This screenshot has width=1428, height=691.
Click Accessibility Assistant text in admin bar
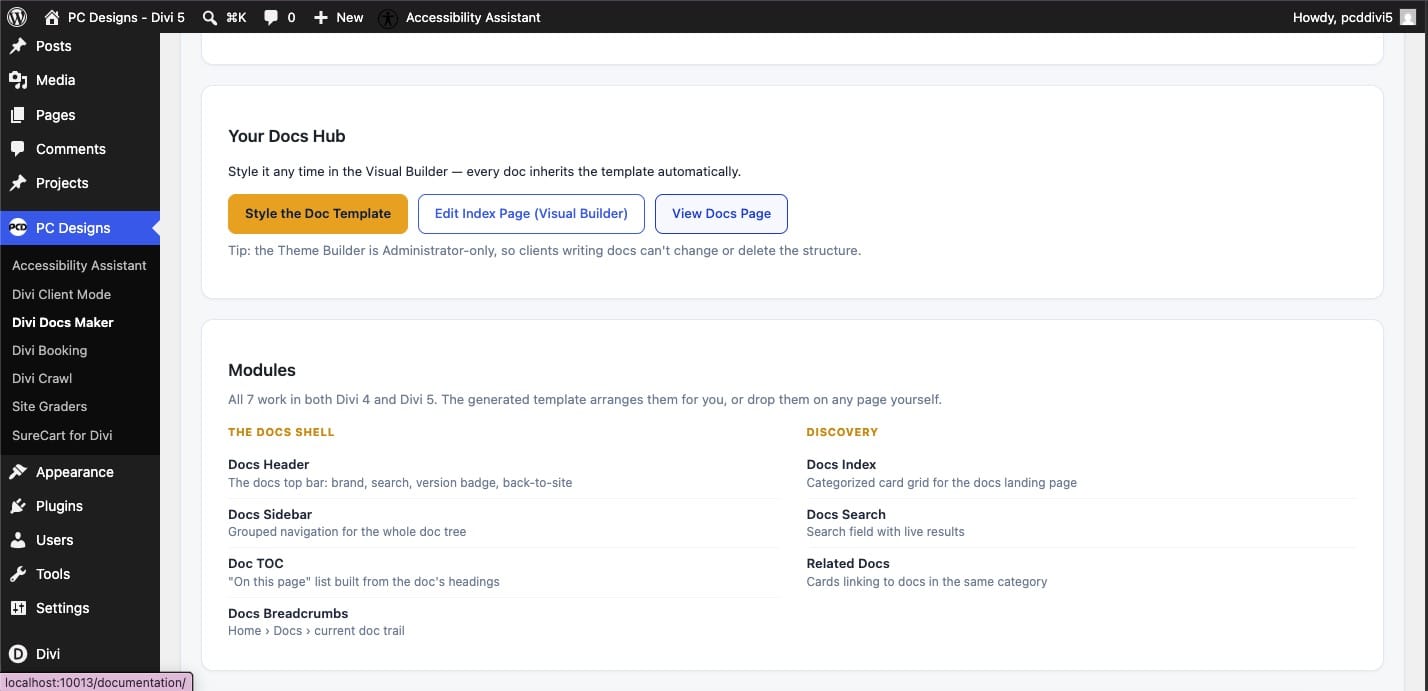(473, 17)
